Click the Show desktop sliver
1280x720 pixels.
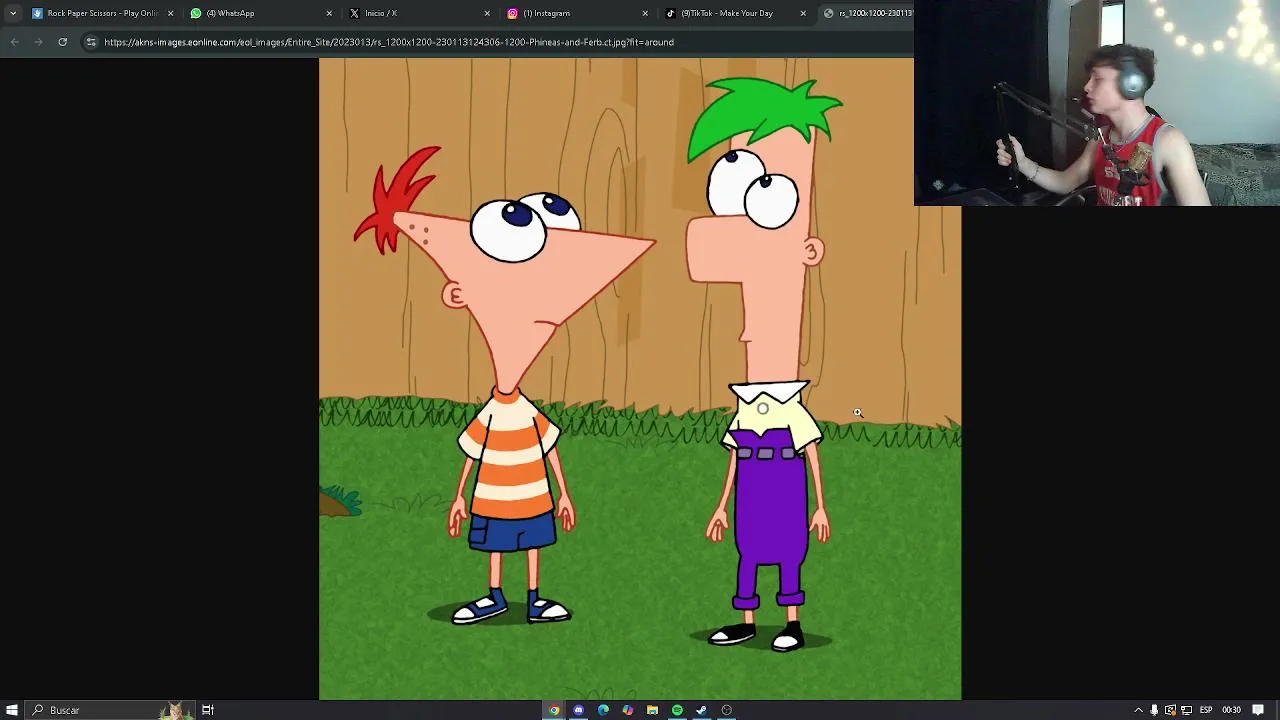(1277, 710)
